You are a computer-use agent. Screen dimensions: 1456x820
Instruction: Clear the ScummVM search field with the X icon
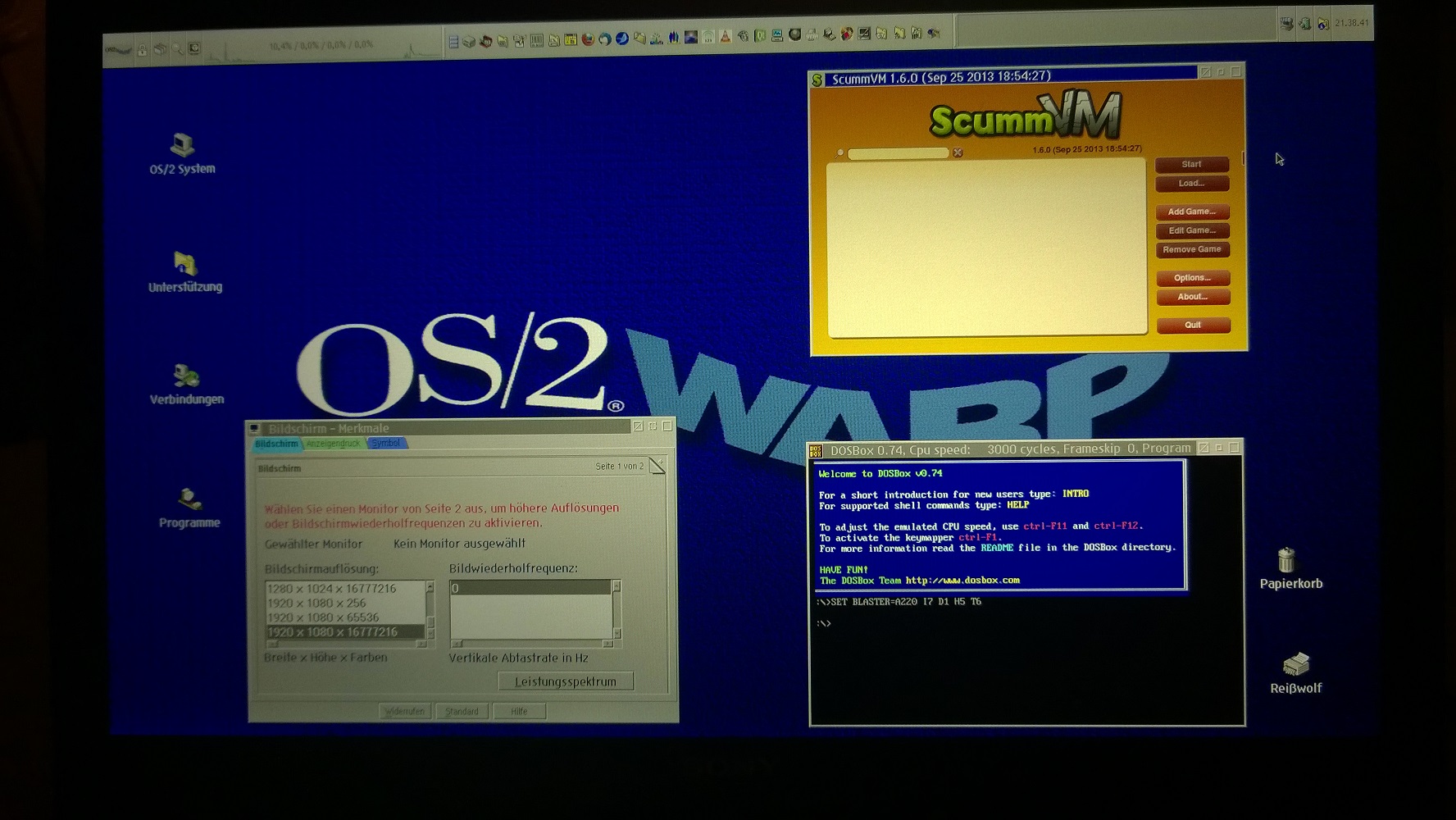(958, 153)
